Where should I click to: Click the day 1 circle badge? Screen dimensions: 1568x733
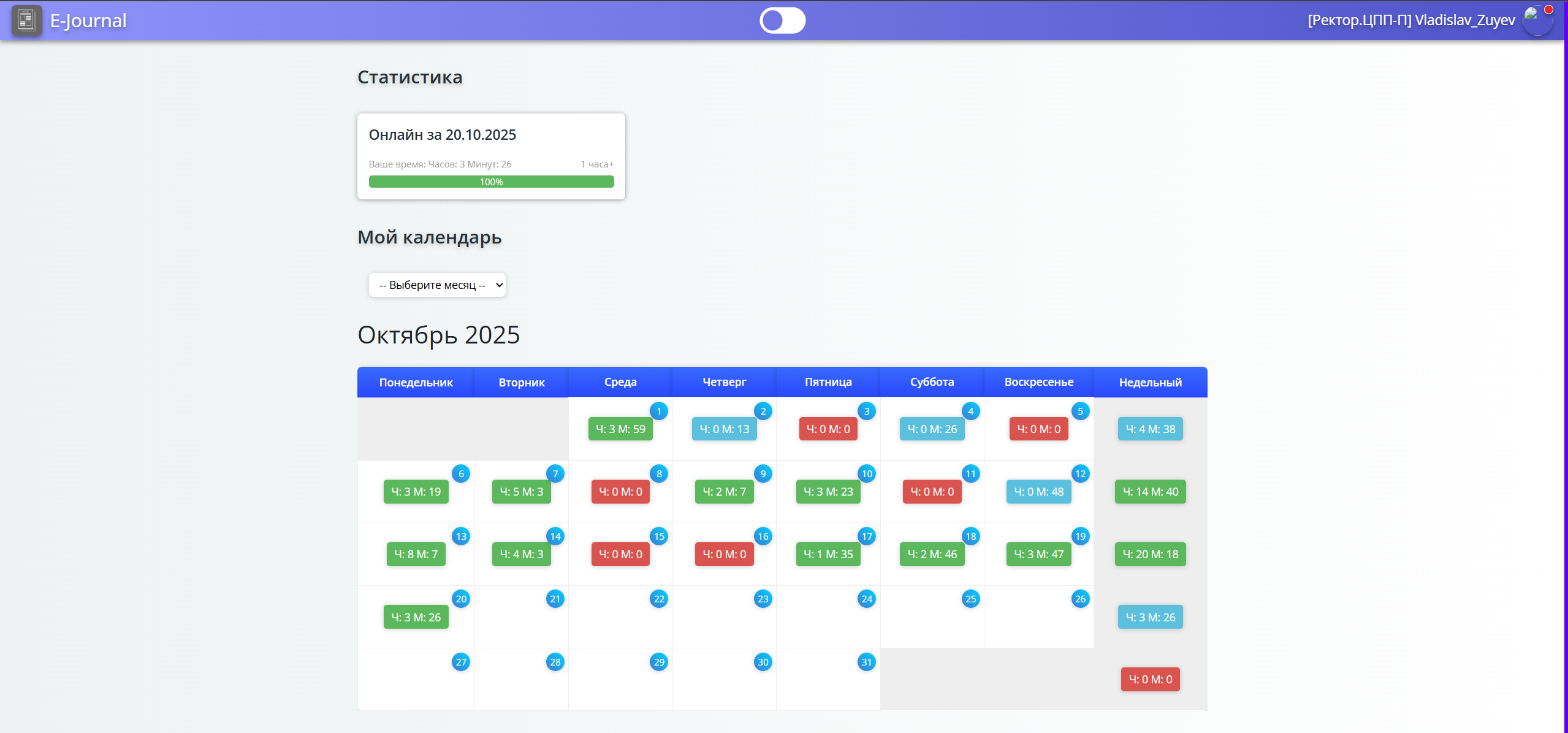(x=658, y=411)
